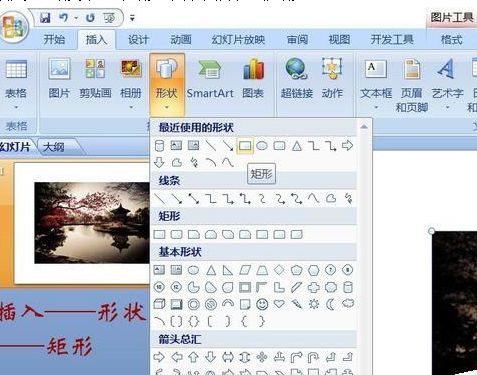
Task: Select the parallelogram in 基本形状
Action: (245, 270)
